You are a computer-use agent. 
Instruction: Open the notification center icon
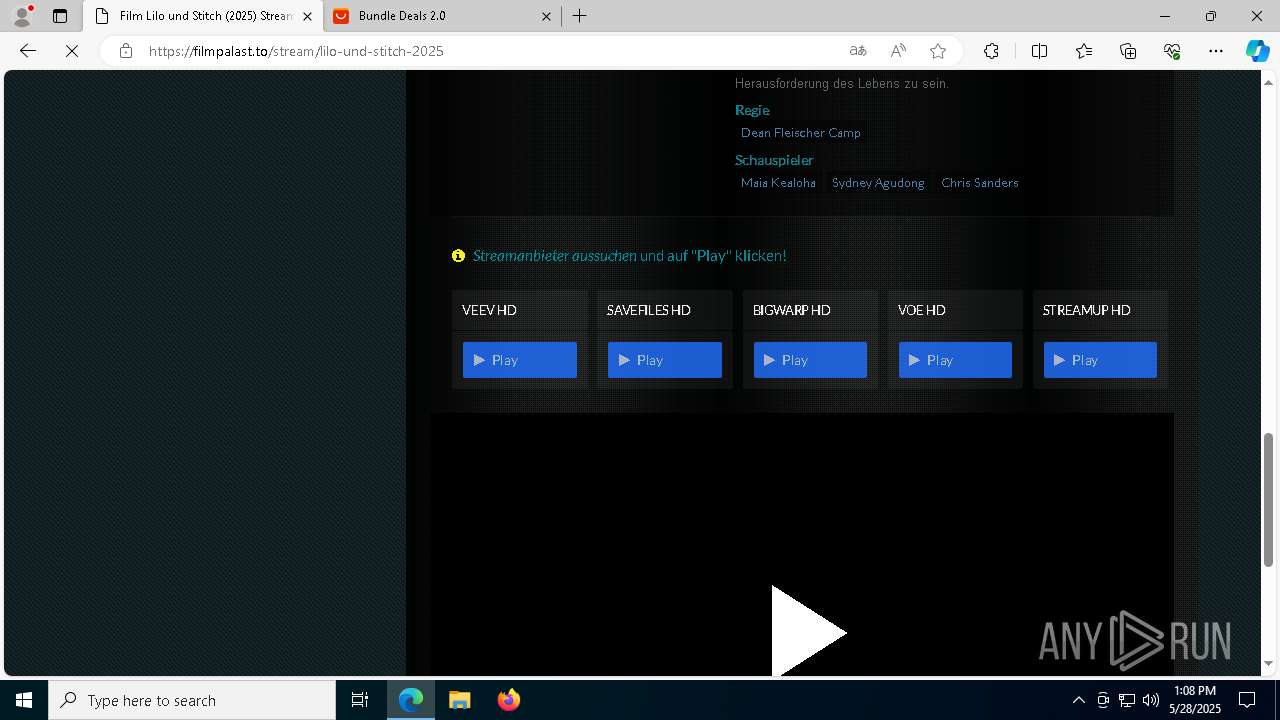(x=1247, y=700)
